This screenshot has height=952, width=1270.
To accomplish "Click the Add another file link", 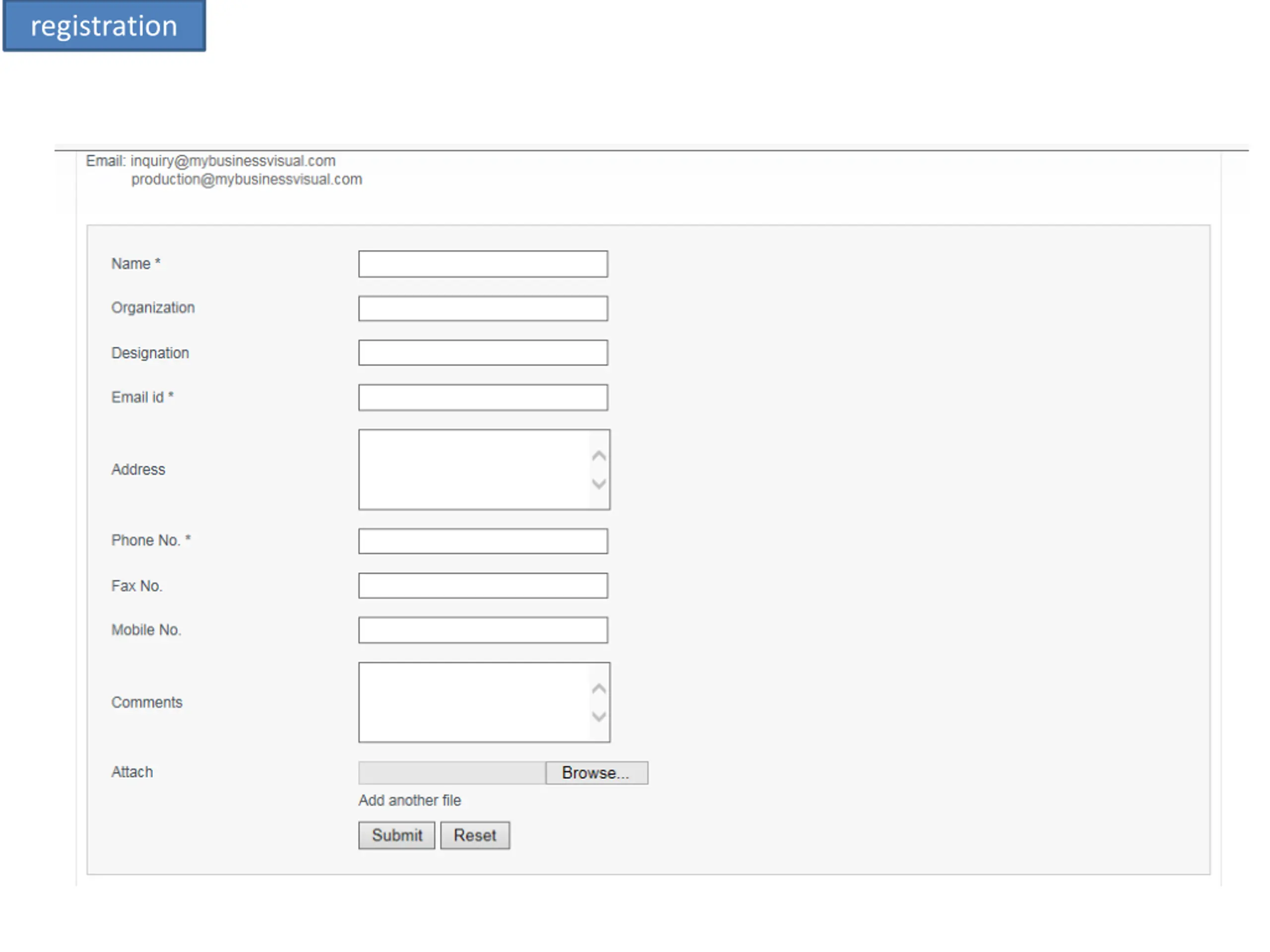I will (x=410, y=800).
